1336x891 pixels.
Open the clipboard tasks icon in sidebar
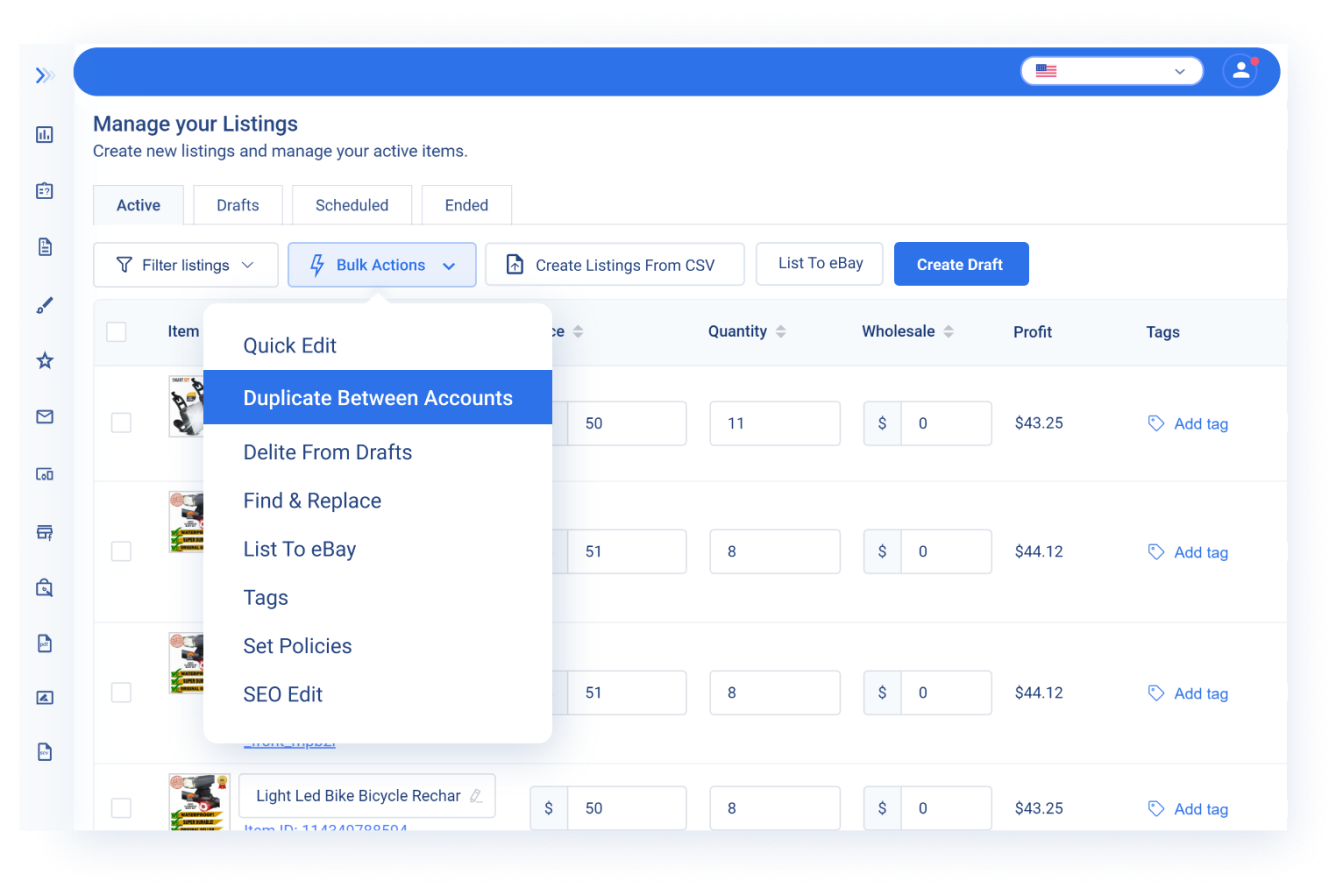(44, 190)
